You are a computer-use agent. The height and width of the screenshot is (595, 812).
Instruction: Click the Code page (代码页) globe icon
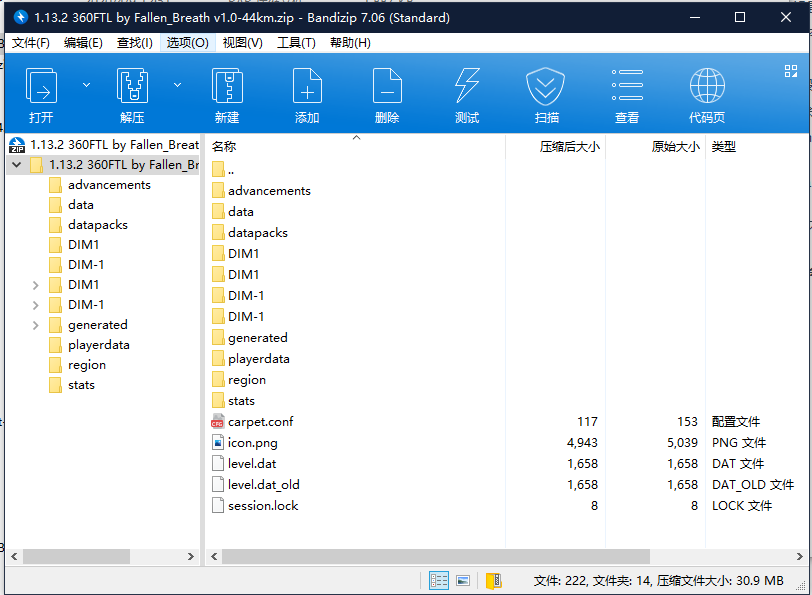click(x=707, y=87)
